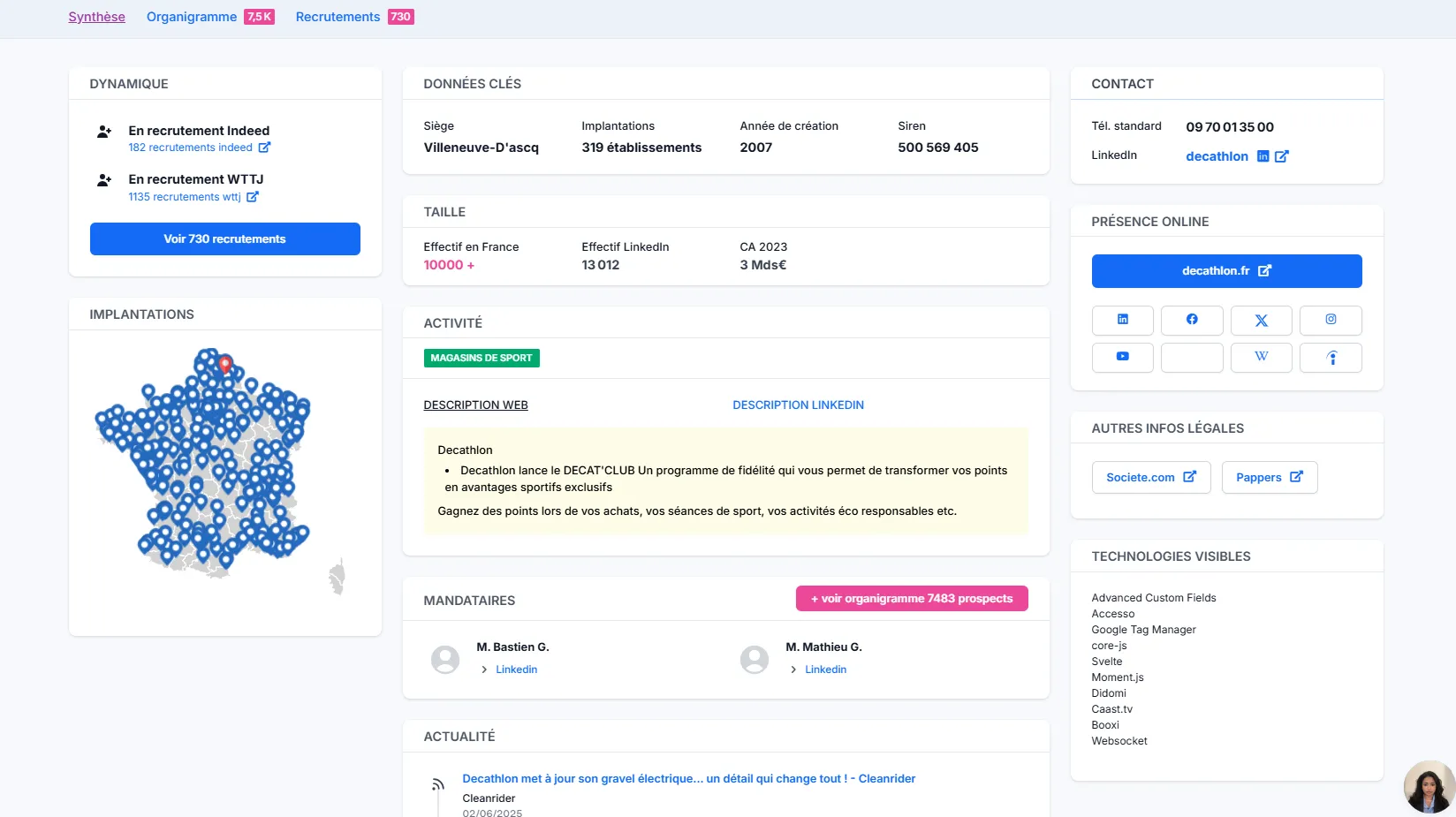Viewport: 1456px width, 817px height.
Task: Open the YouTube presence button
Action: 1122,357
